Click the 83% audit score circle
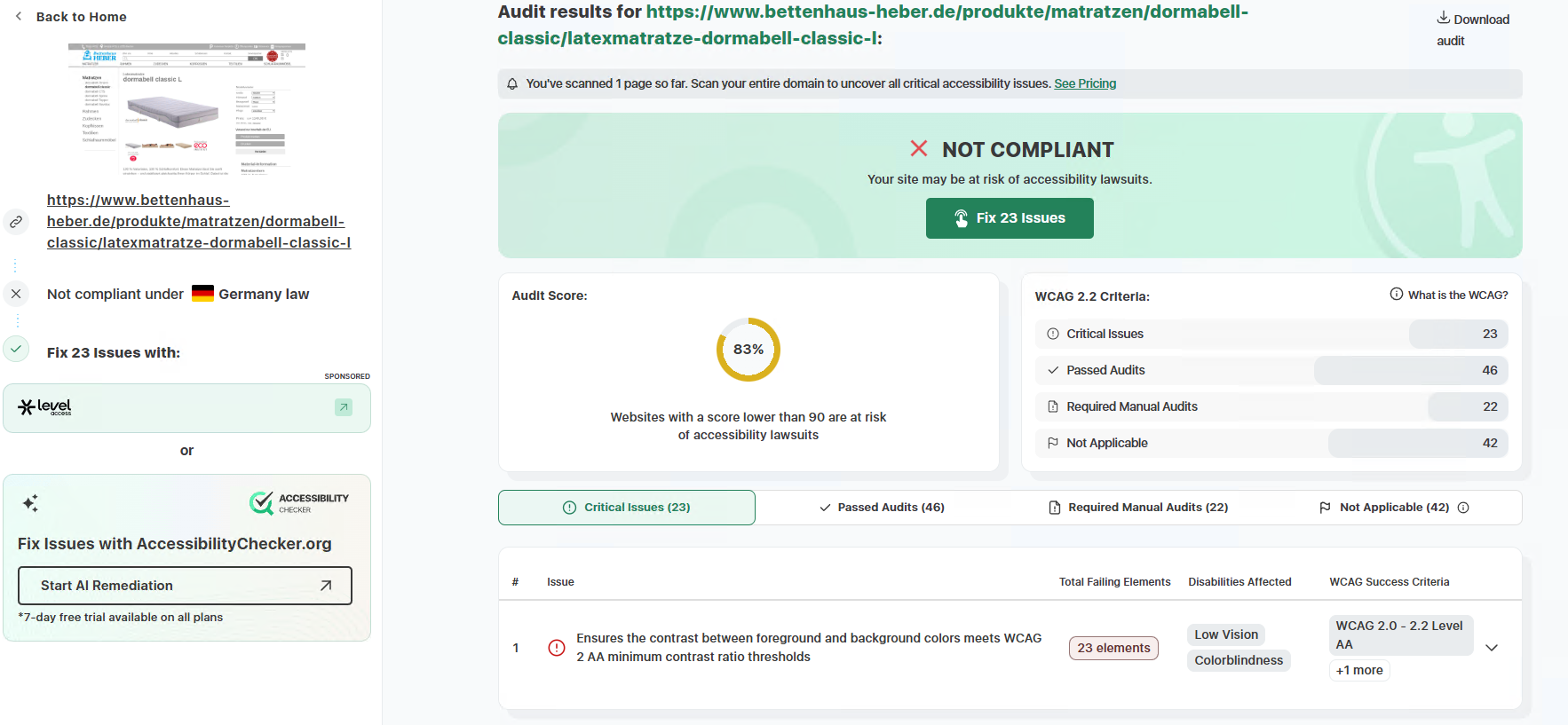Viewport: 1568px width, 725px height. [748, 350]
